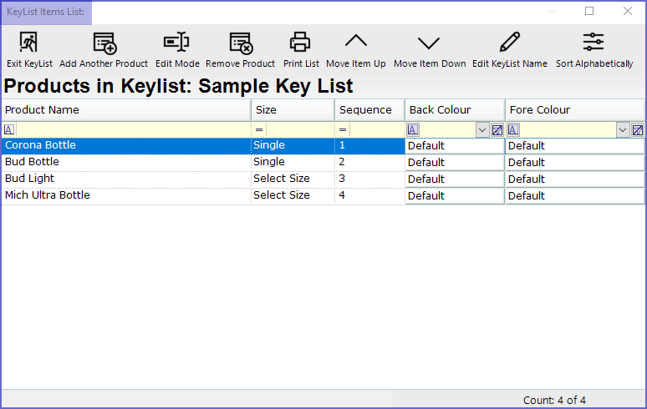Click Add Another Product toolbar icon

pos(104,43)
